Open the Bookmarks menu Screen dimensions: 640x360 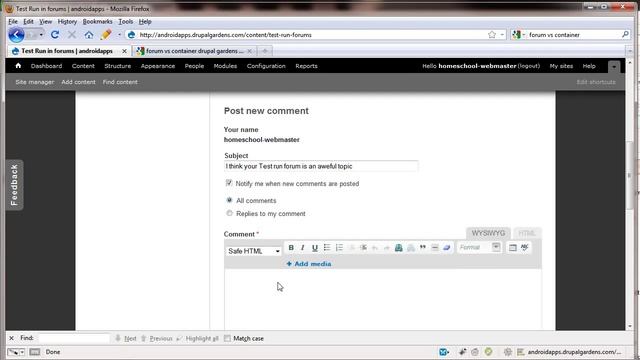coord(98,21)
